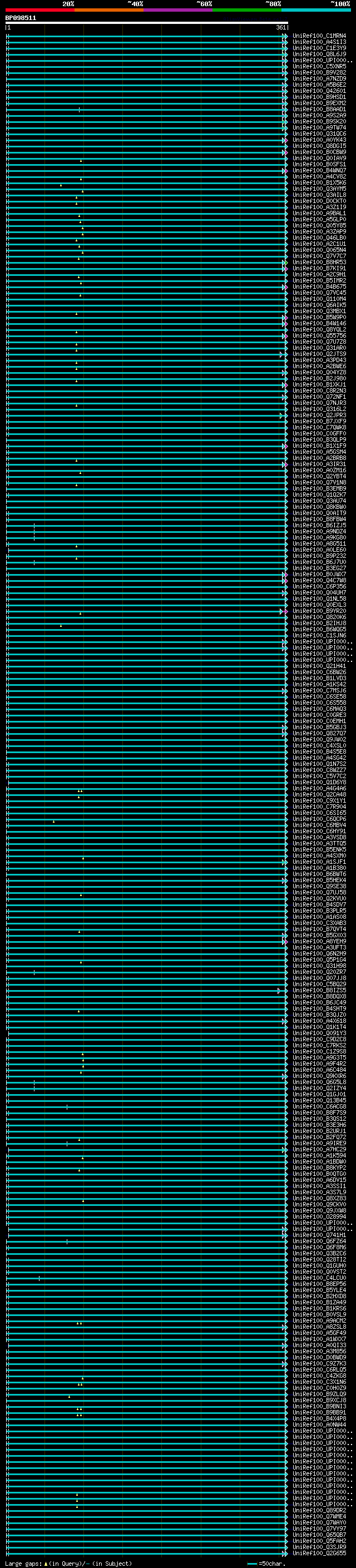Select hit UniRef100_B2FQ72
The width and height of the screenshot is (356, 1568).
coord(319,1137)
